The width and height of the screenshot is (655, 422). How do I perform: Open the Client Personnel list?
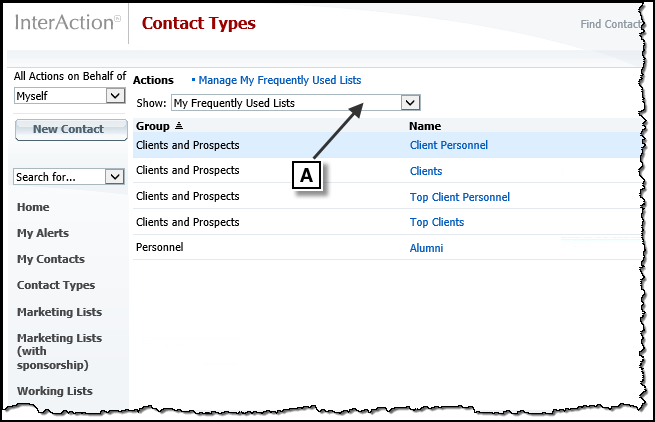(x=449, y=145)
